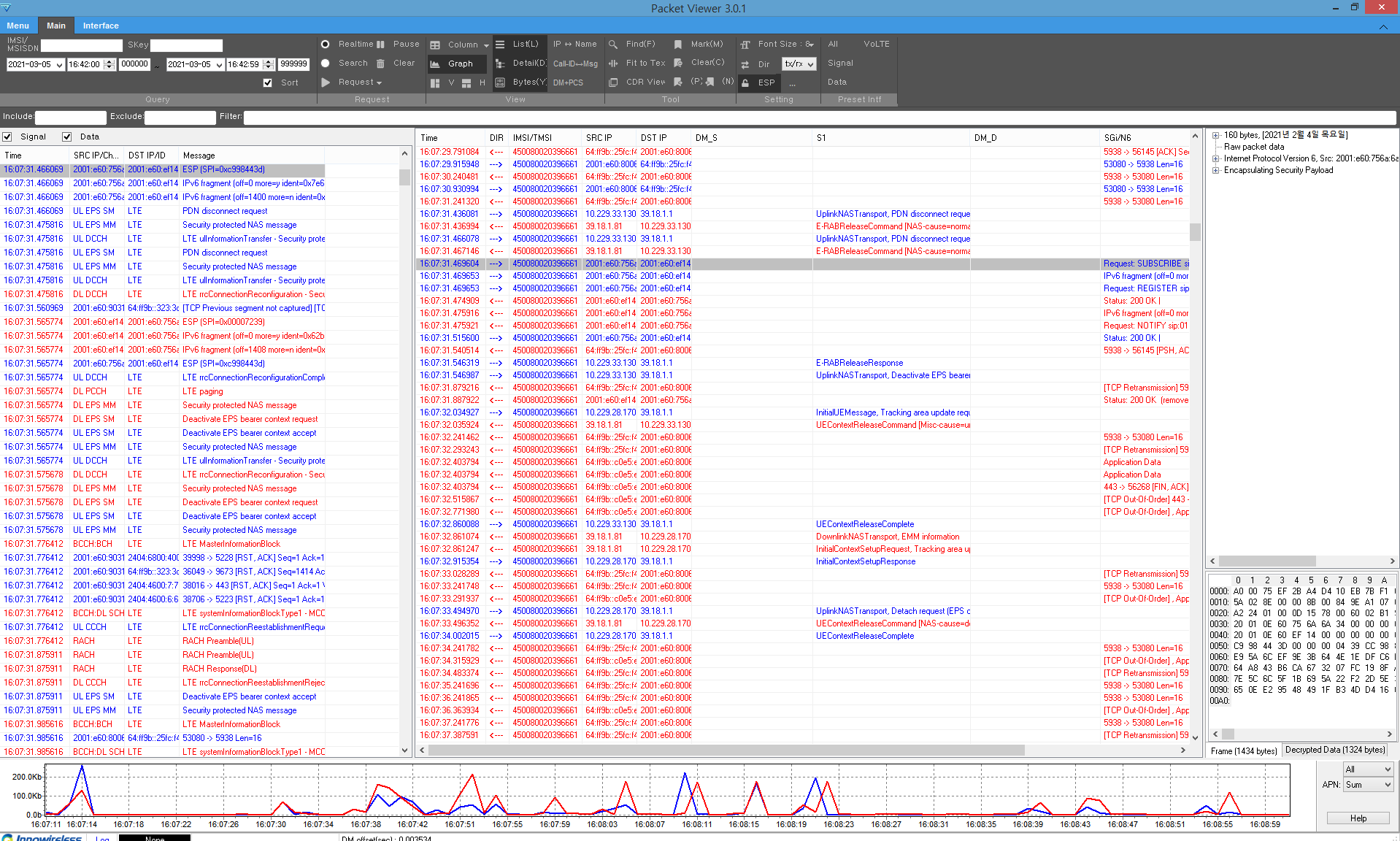This screenshot has width=1400, height=841.
Task: Open the start date dropdown 2021-03-05
Action: tap(59, 64)
